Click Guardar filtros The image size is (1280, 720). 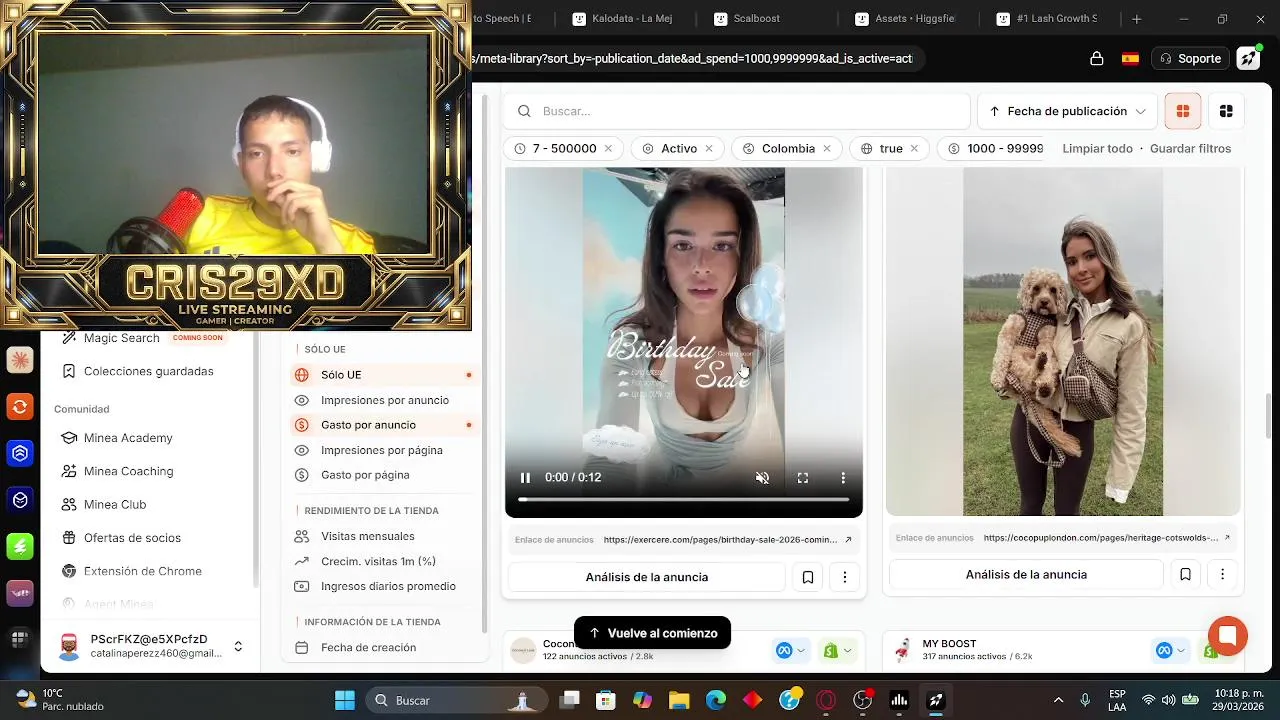(1190, 148)
